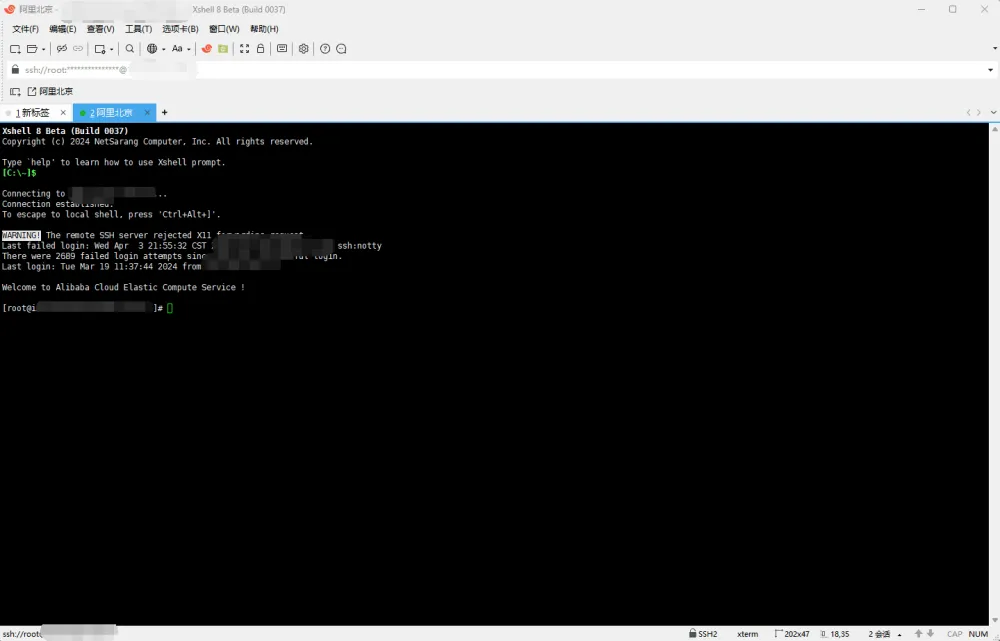Launch Xftp via the snail icon
Image resolution: width=1000 pixels, height=641 pixels.
(x=208, y=48)
